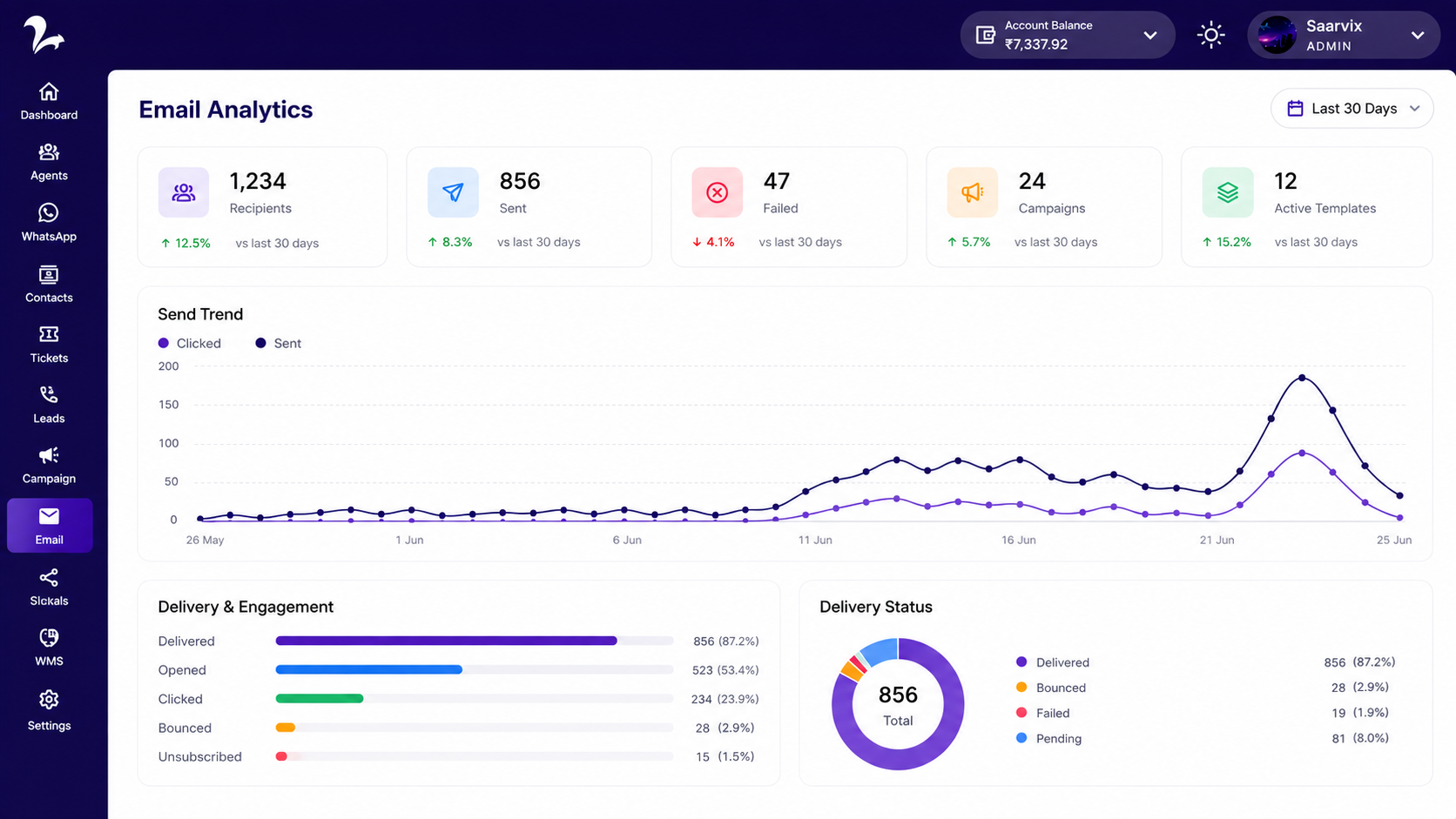The image size is (1456, 819).
Task: Expand the Saarvix admin menu chevron
Action: pyautogui.click(x=1418, y=36)
